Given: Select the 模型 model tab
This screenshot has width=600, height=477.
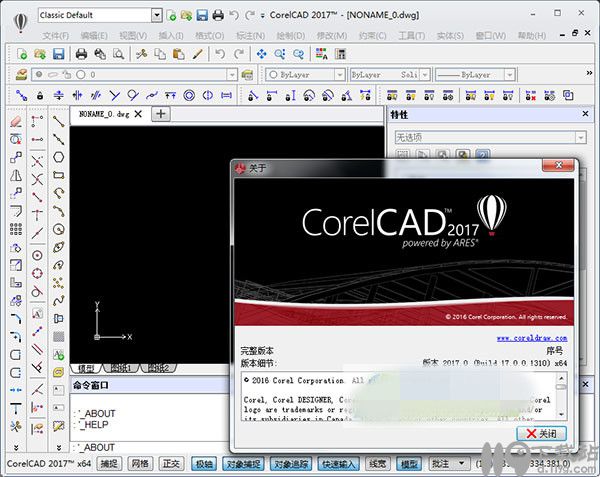Looking at the screenshot, I should pyautogui.click(x=86, y=368).
